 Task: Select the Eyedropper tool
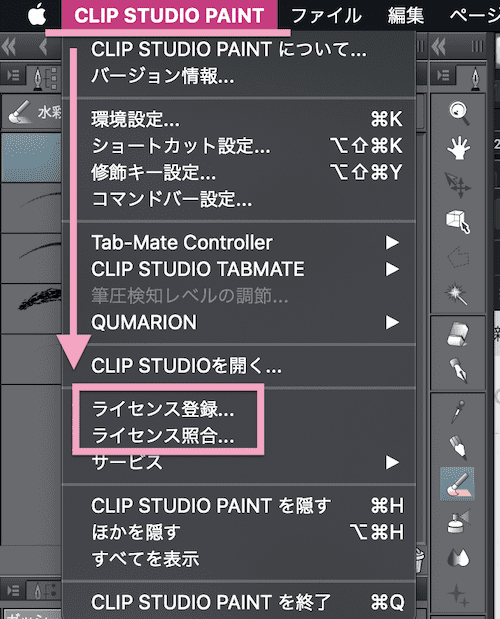pyautogui.click(x=458, y=411)
